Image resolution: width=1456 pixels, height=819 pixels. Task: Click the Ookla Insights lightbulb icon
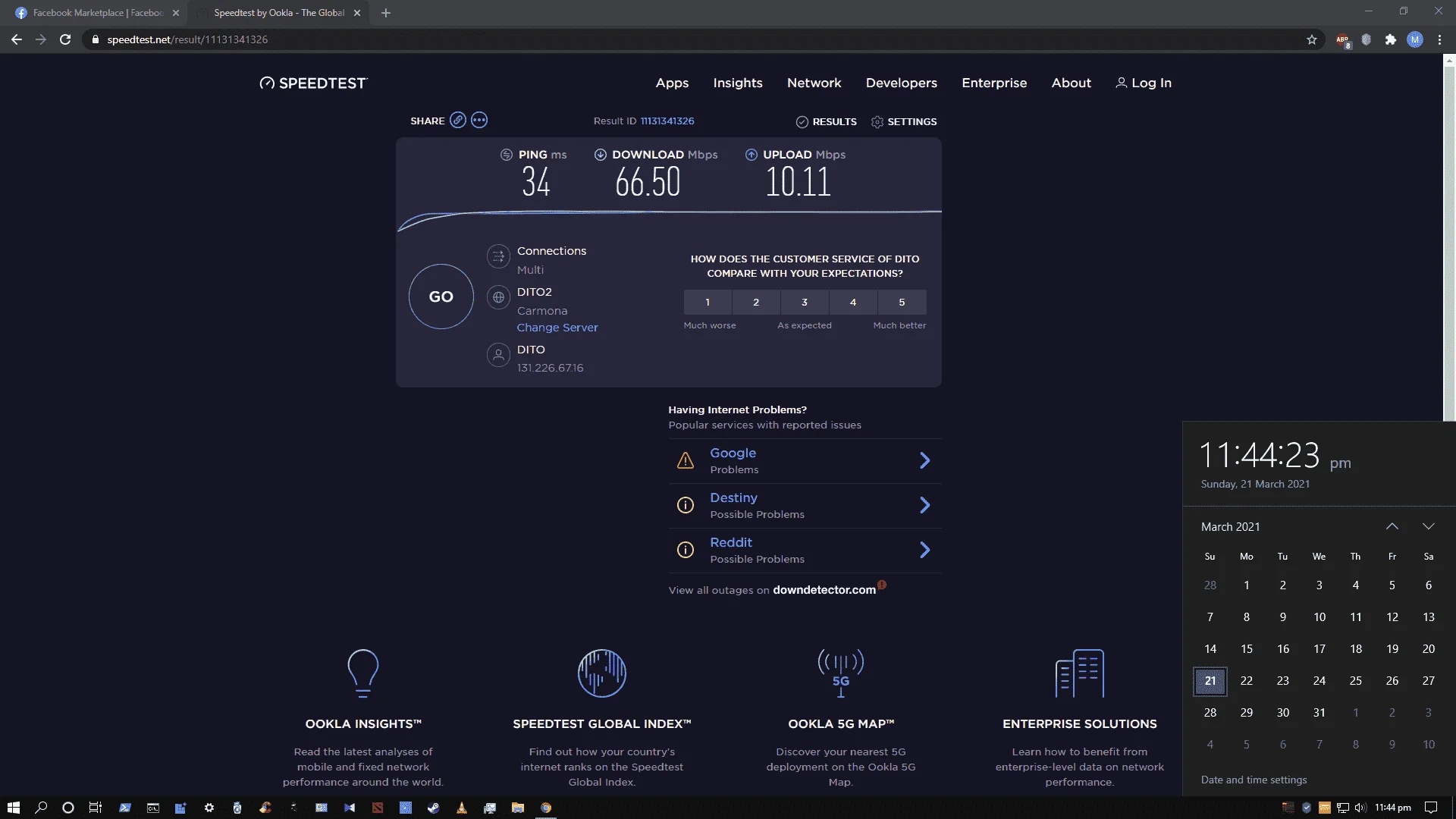[x=362, y=673]
